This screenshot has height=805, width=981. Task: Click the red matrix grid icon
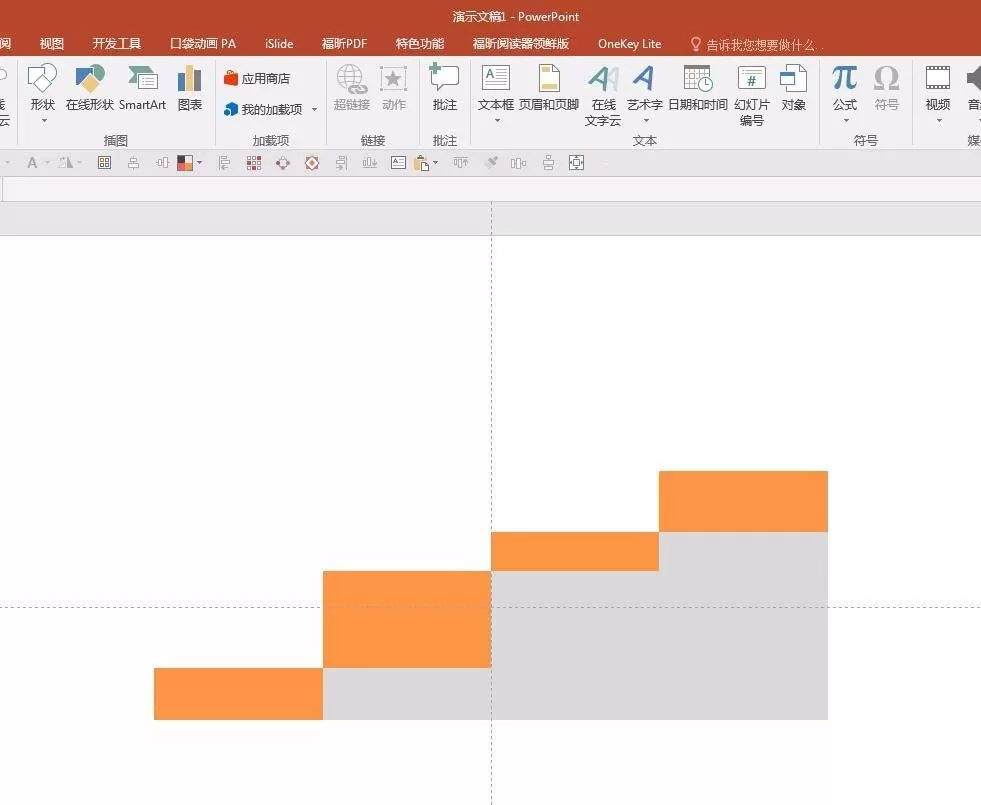click(x=253, y=163)
